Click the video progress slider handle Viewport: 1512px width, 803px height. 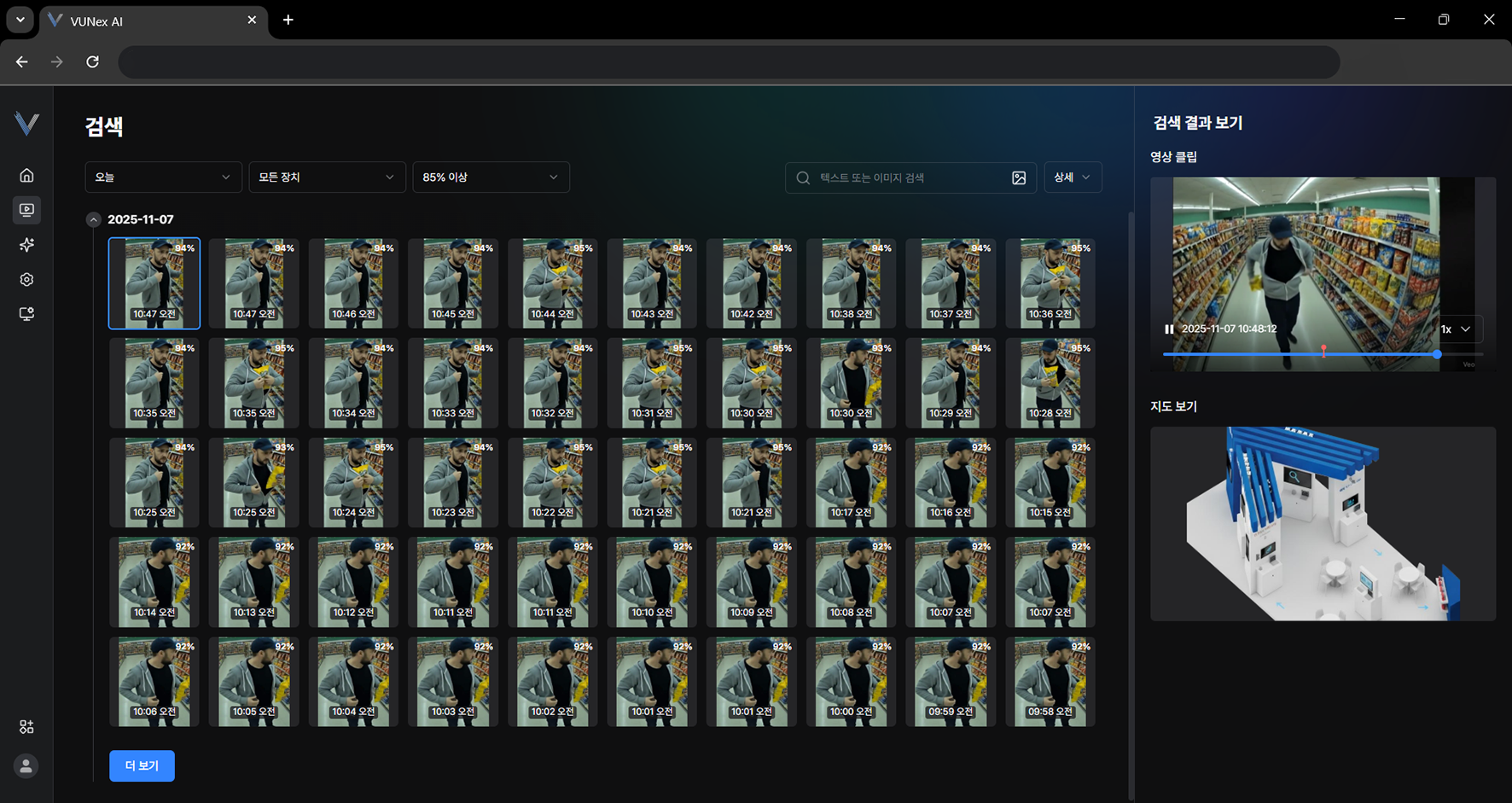[1437, 354]
